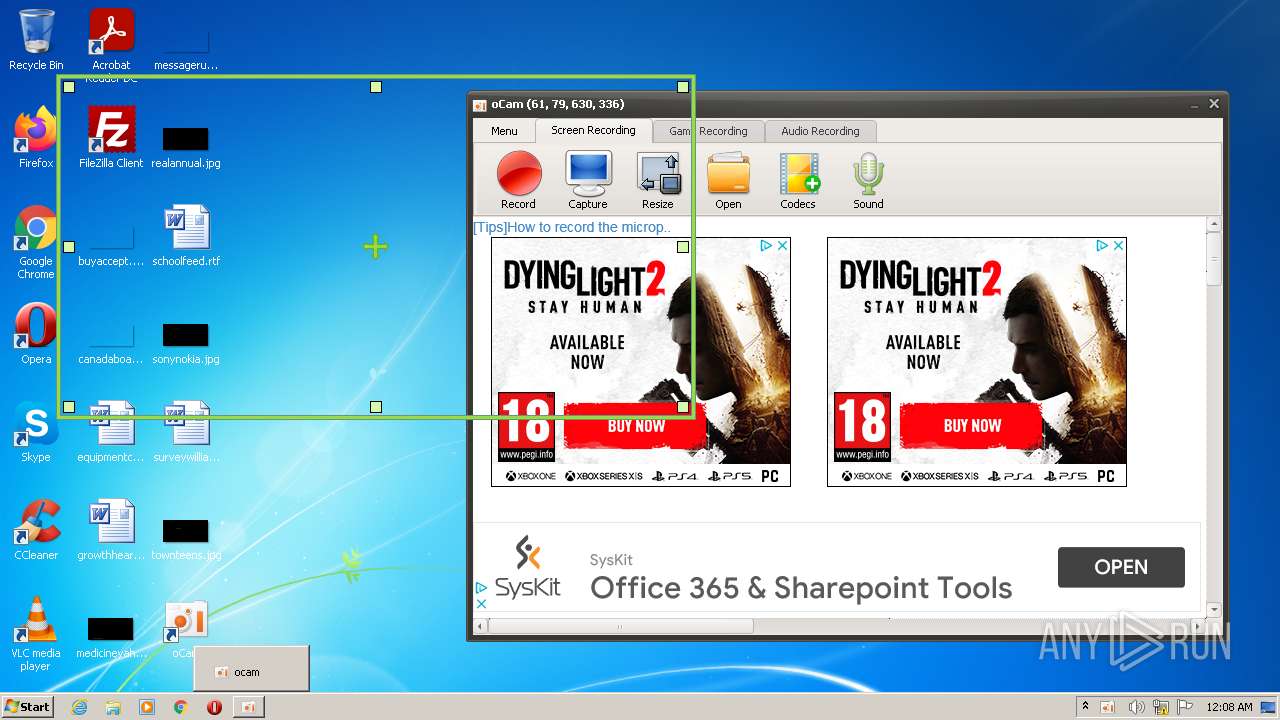Image resolution: width=1280 pixels, height=720 pixels.
Task: Click BUY NOW on right Dying Light ad
Action: 972,426
